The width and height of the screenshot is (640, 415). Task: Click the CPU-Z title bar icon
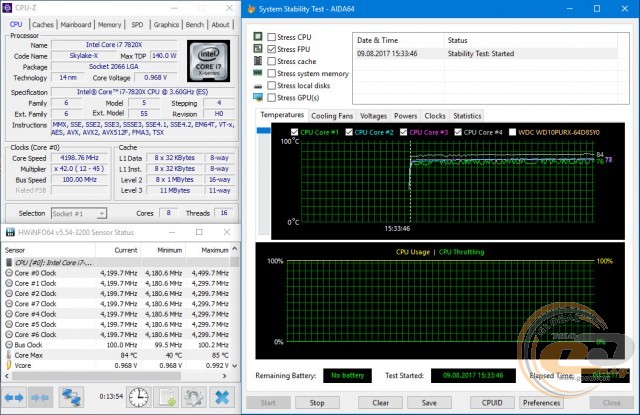coord(7,8)
